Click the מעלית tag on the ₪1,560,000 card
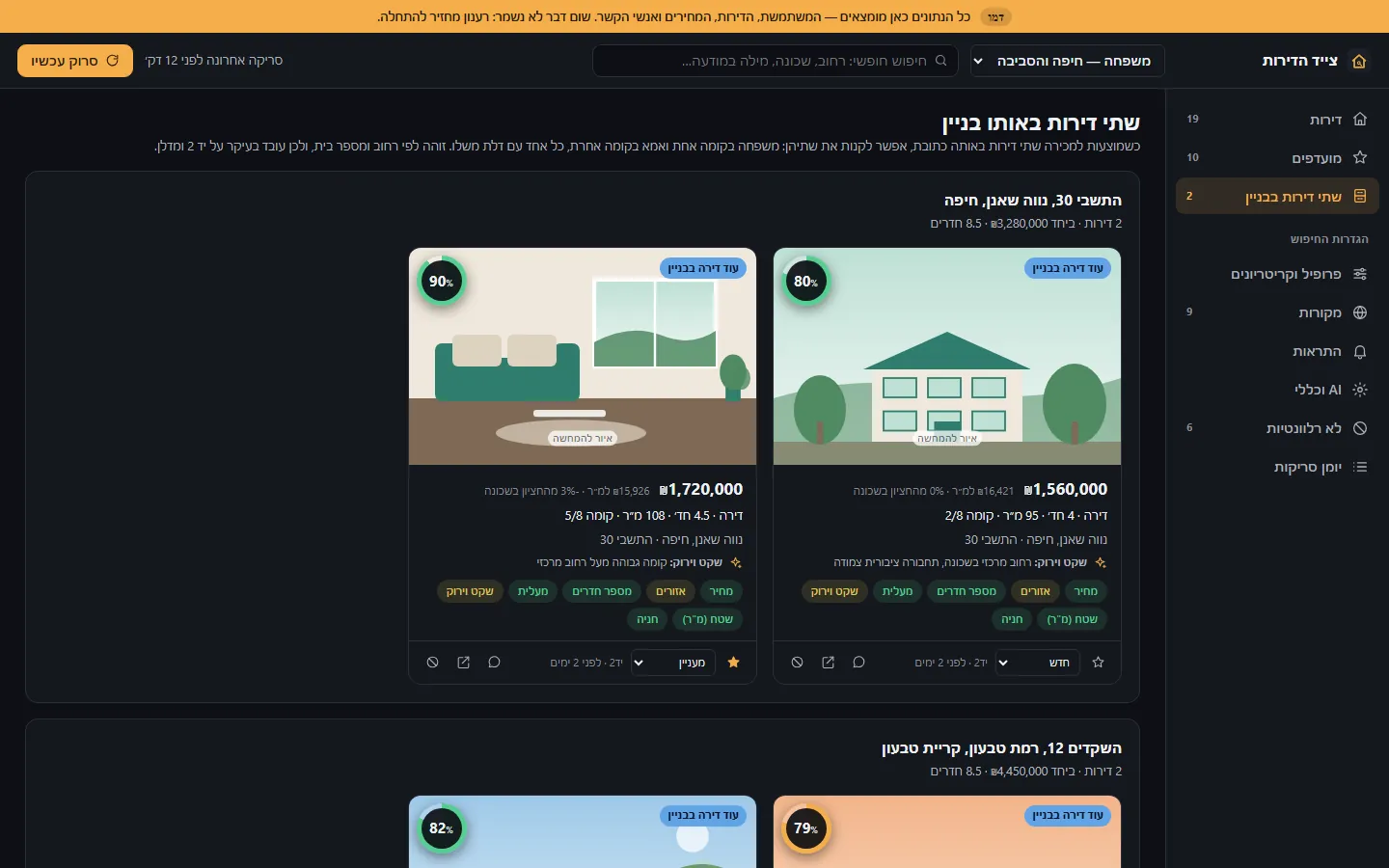Screen dimensions: 1389x868 [897, 591]
